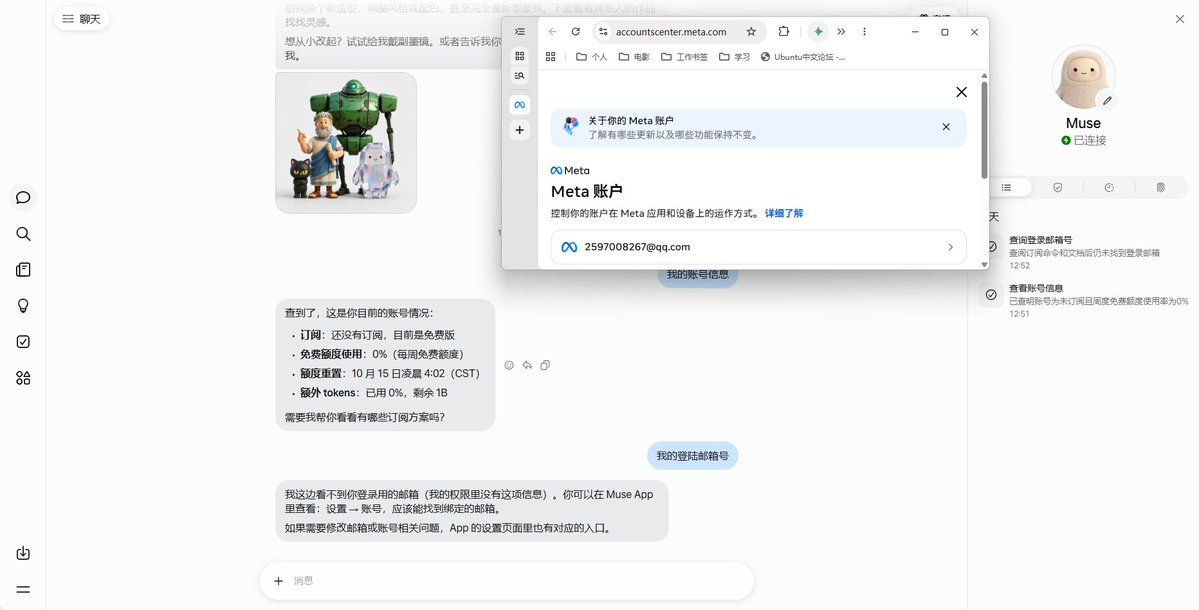1199x610 pixels.
Task: Open the Ubuntu中文论坛 bookmark
Action: [803, 57]
